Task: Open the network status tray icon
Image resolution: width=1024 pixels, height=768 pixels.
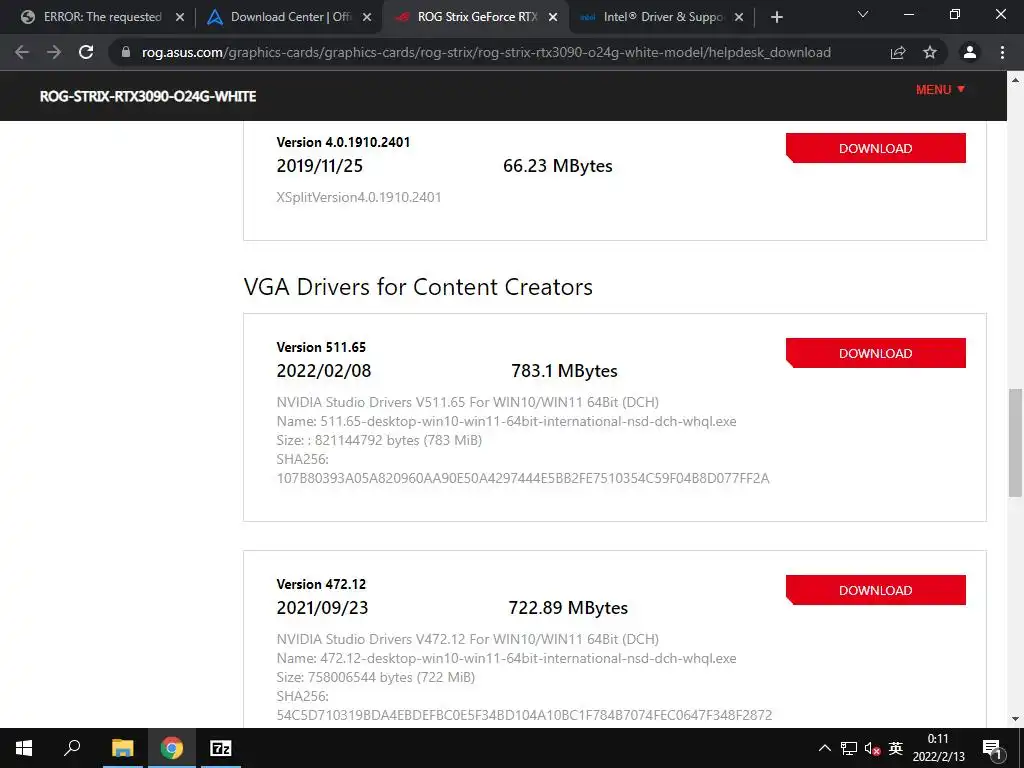Action: pyautogui.click(x=848, y=748)
